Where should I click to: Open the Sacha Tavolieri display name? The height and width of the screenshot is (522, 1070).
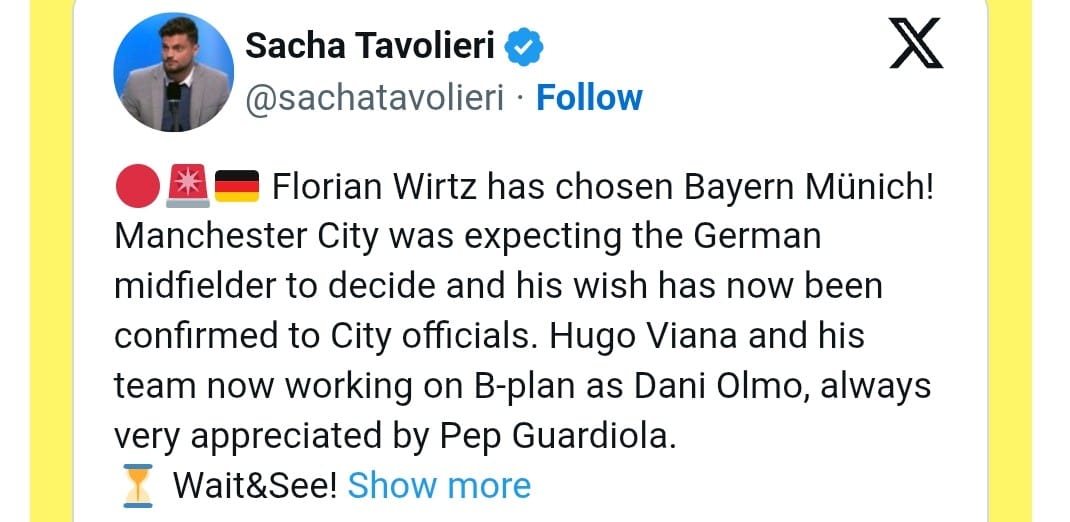pos(370,46)
